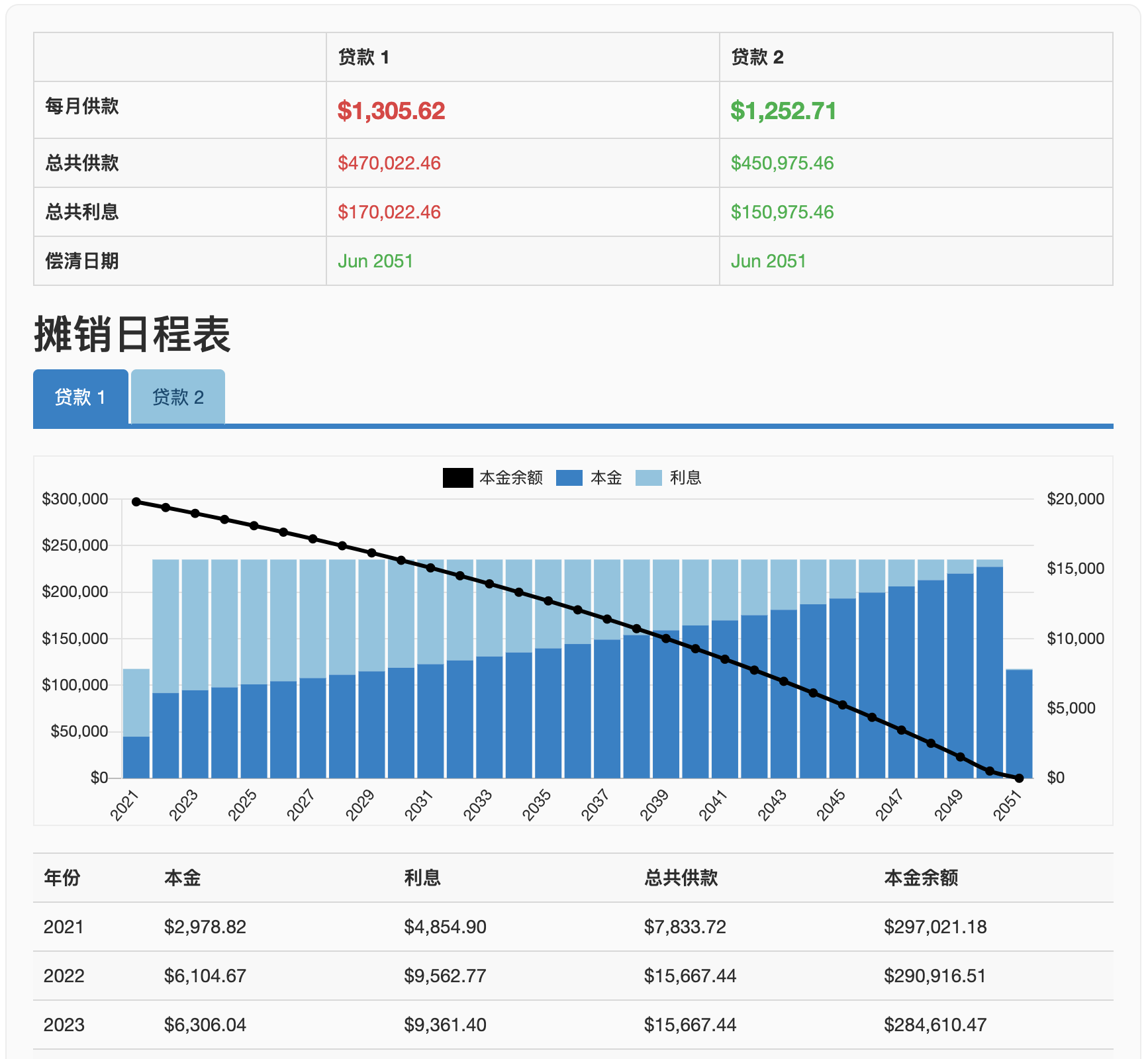1148x1059 pixels.
Task: Switch to the 贷款 2 tab
Action: (178, 397)
